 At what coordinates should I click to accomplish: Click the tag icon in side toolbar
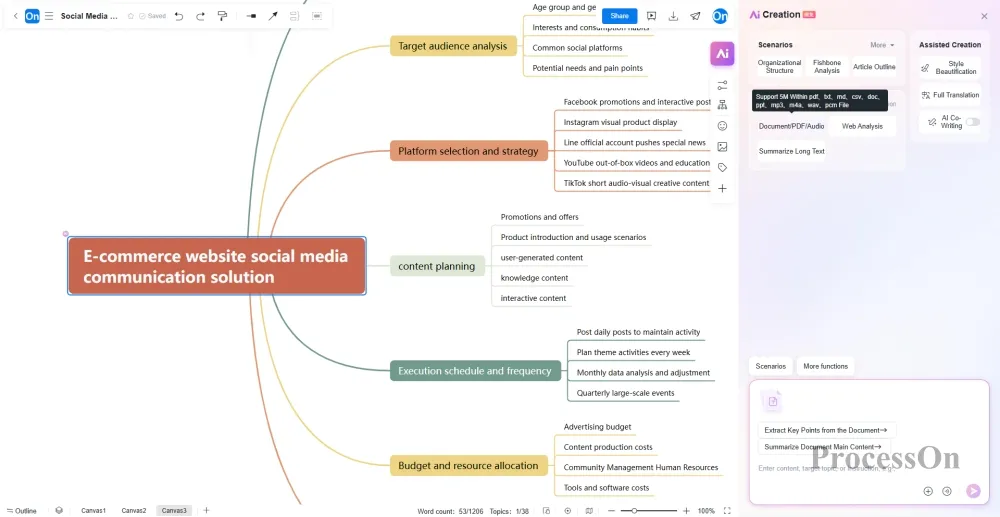[722, 168]
